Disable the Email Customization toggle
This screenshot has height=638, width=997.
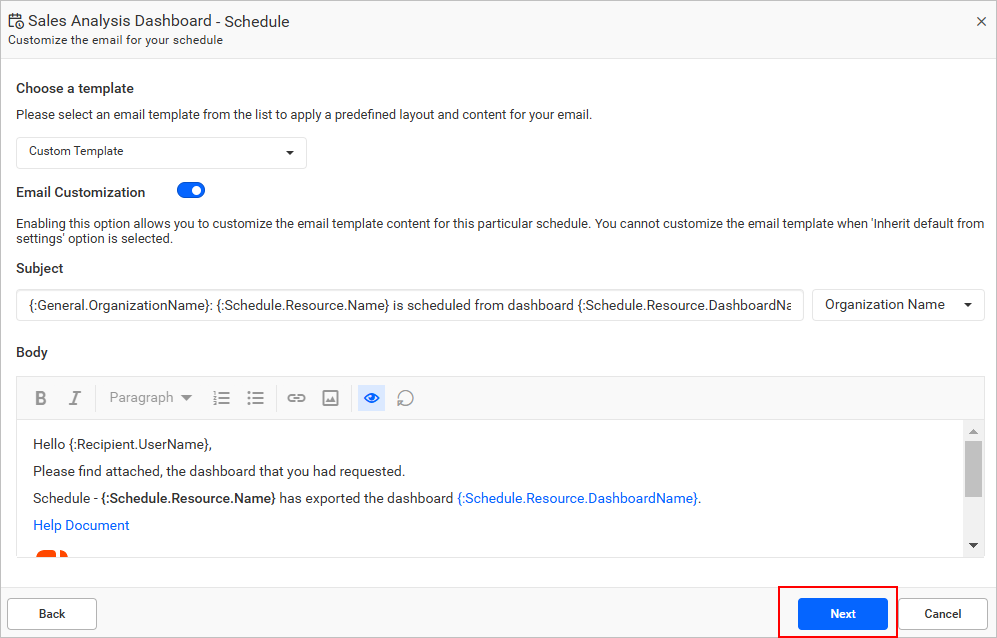(x=190, y=190)
